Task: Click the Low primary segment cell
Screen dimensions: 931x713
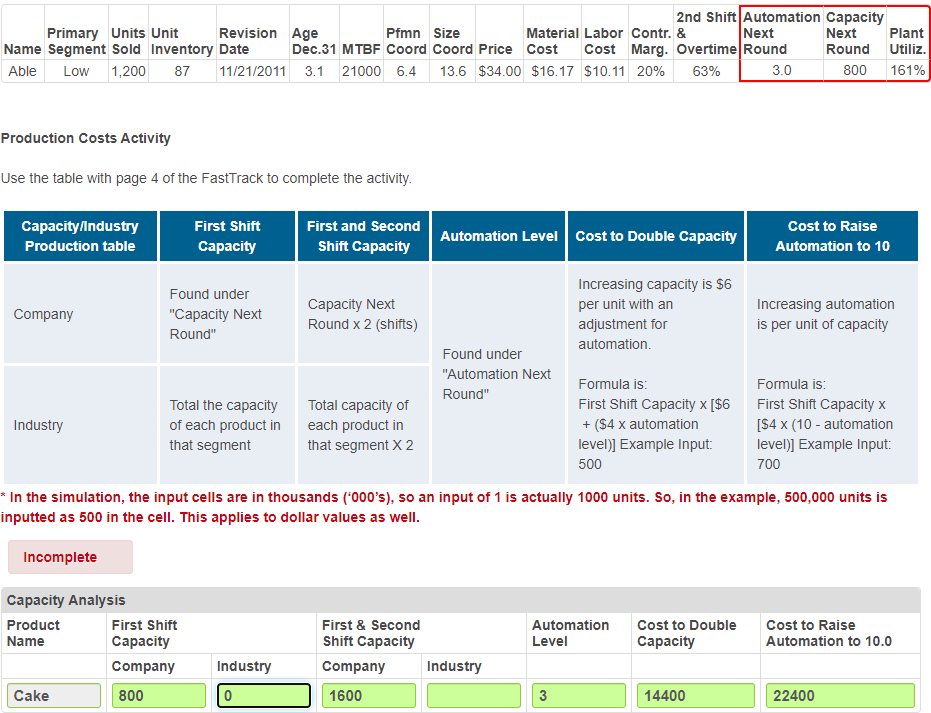Action: 76,71
